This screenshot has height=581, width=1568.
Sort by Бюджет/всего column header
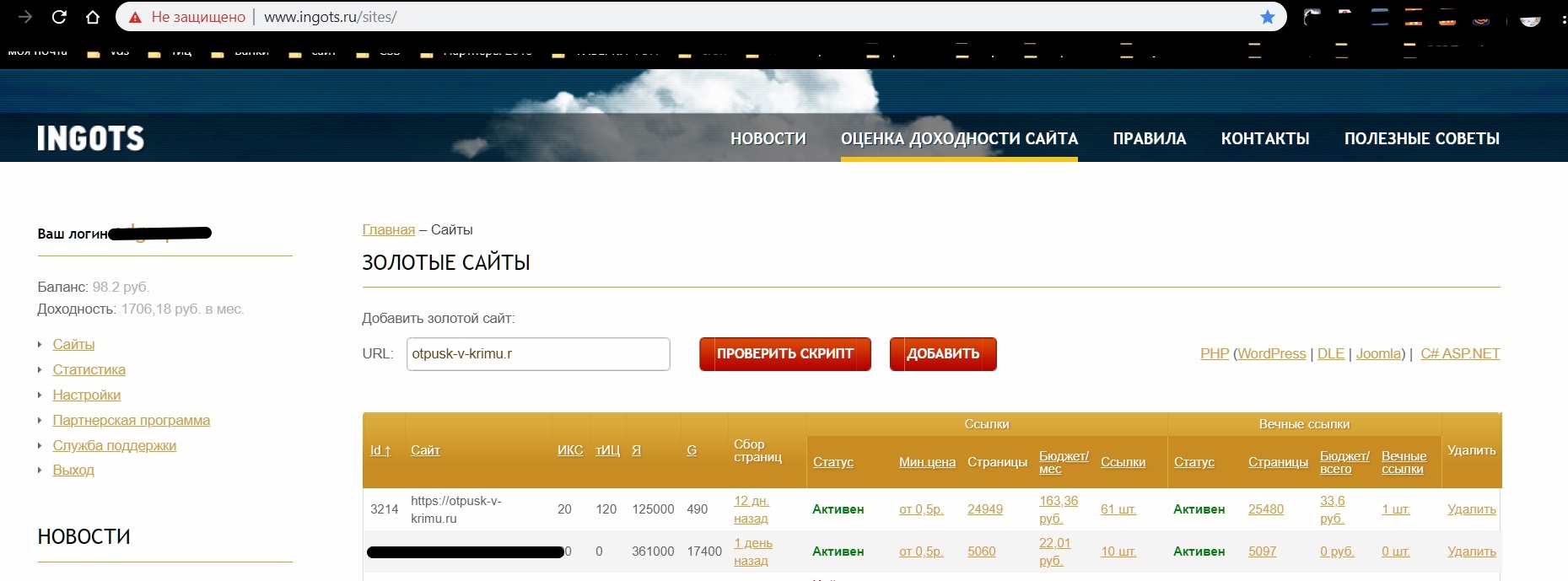click(x=1344, y=462)
